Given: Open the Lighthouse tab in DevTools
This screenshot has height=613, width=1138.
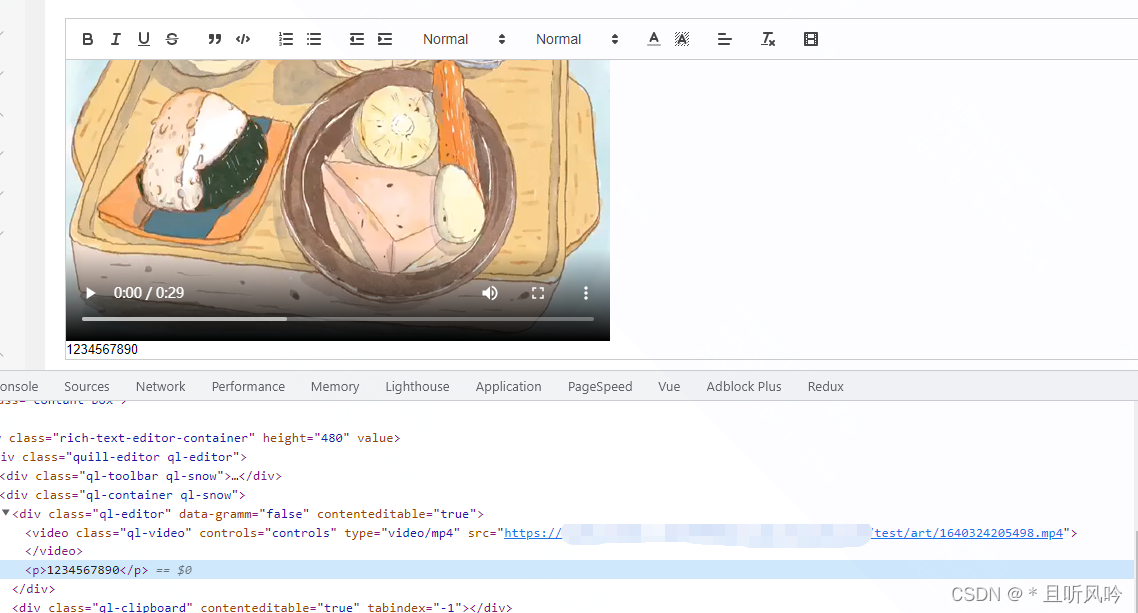Looking at the screenshot, I should [417, 386].
